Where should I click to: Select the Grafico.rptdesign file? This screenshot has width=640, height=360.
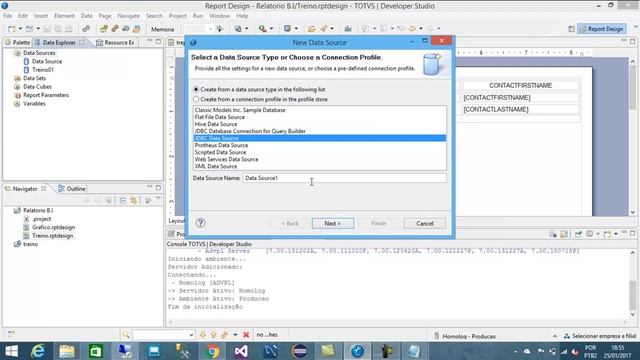coord(53,227)
